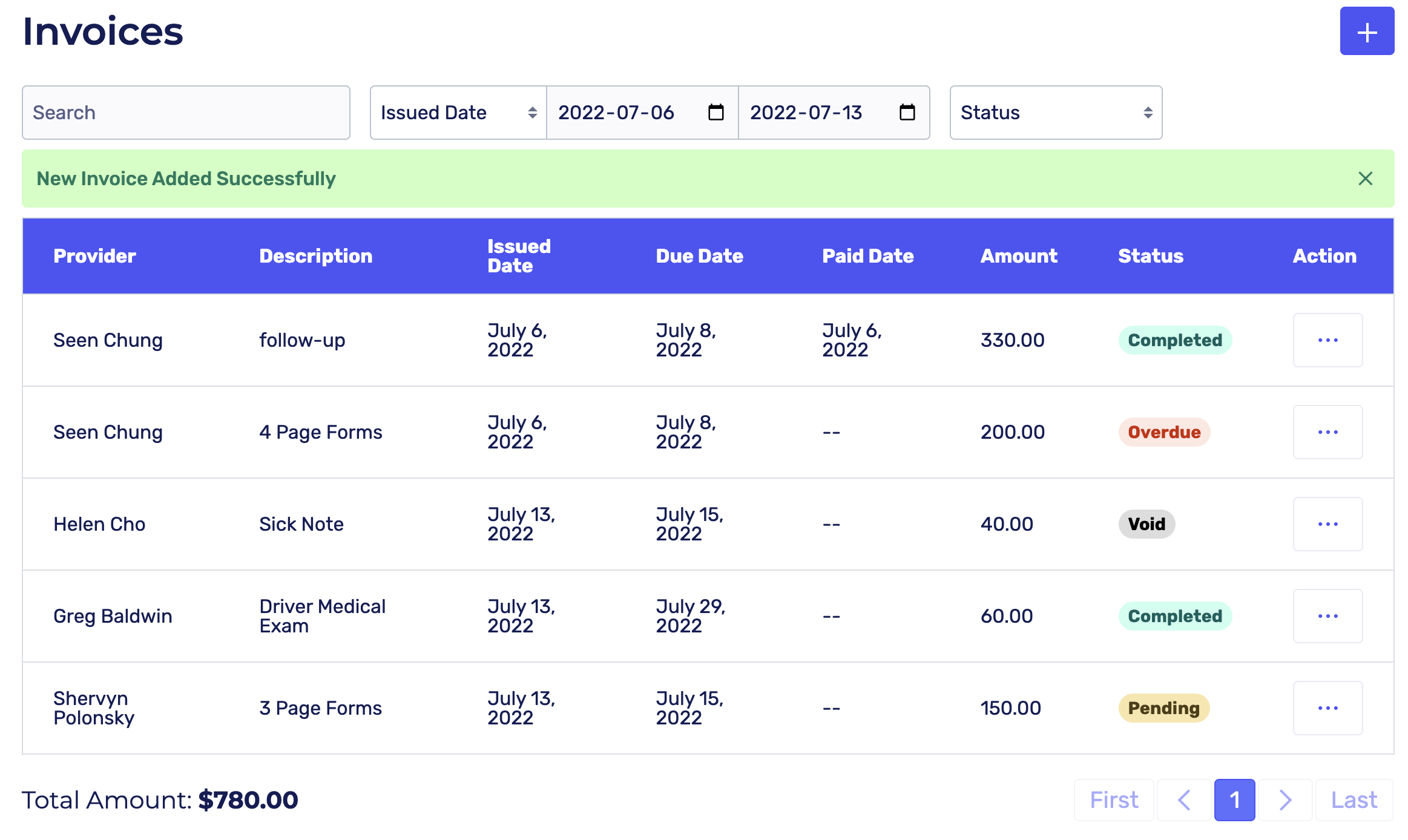
Task: Dismiss the New Invoice Added notification
Action: (1366, 179)
